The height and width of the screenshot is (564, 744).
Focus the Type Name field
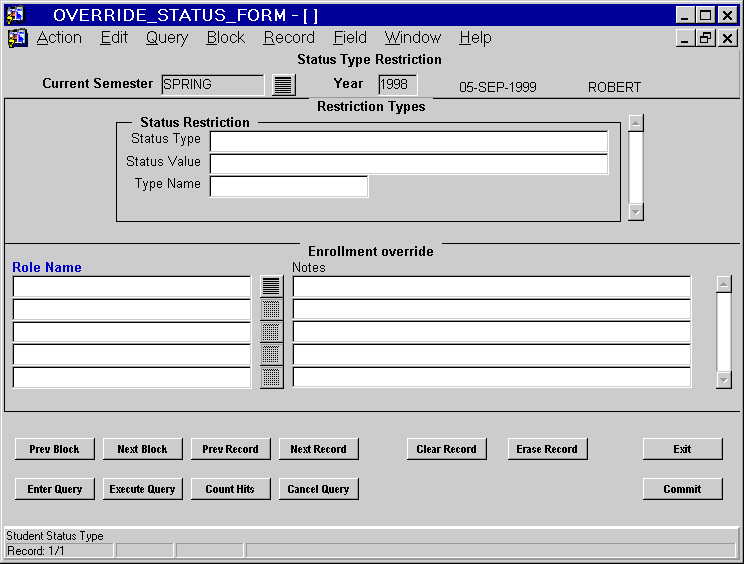pyautogui.click(x=289, y=186)
